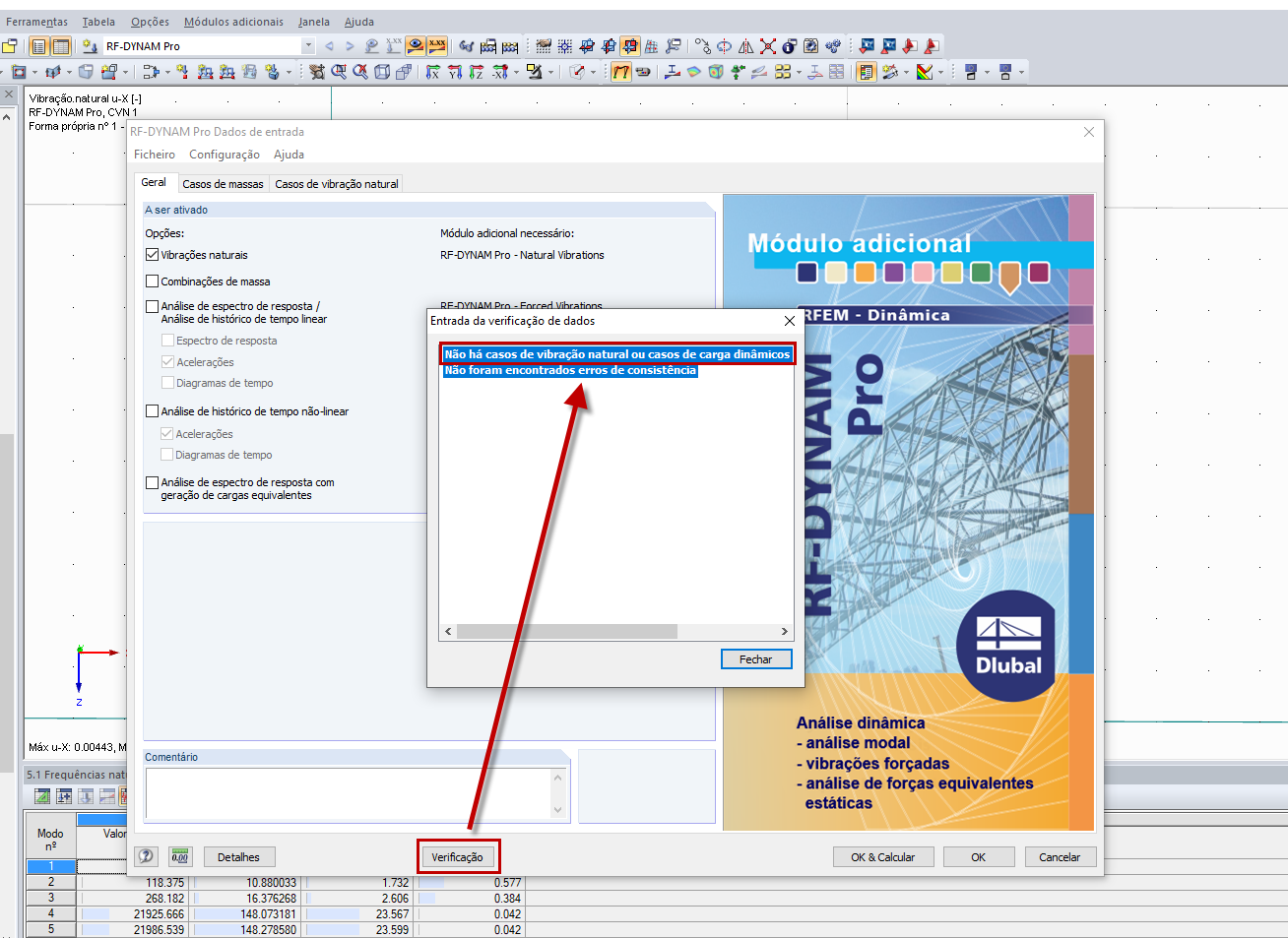Open the Tabela menu
This screenshot has width=1288, height=938.
98,22
